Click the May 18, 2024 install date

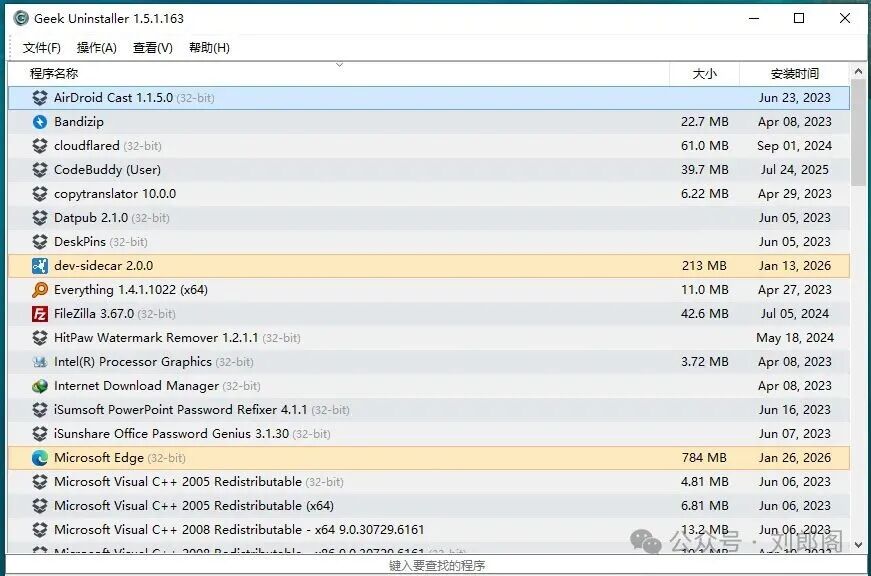coord(795,338)
